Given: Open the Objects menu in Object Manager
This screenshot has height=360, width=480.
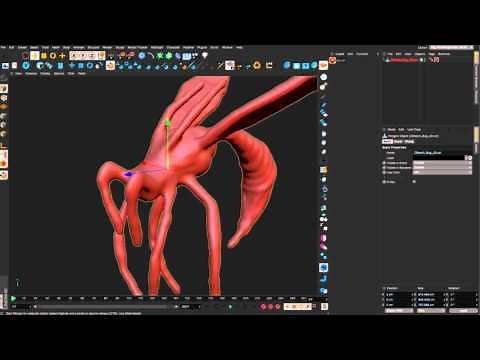Looking at the screenshot, I should click(420, 54).
